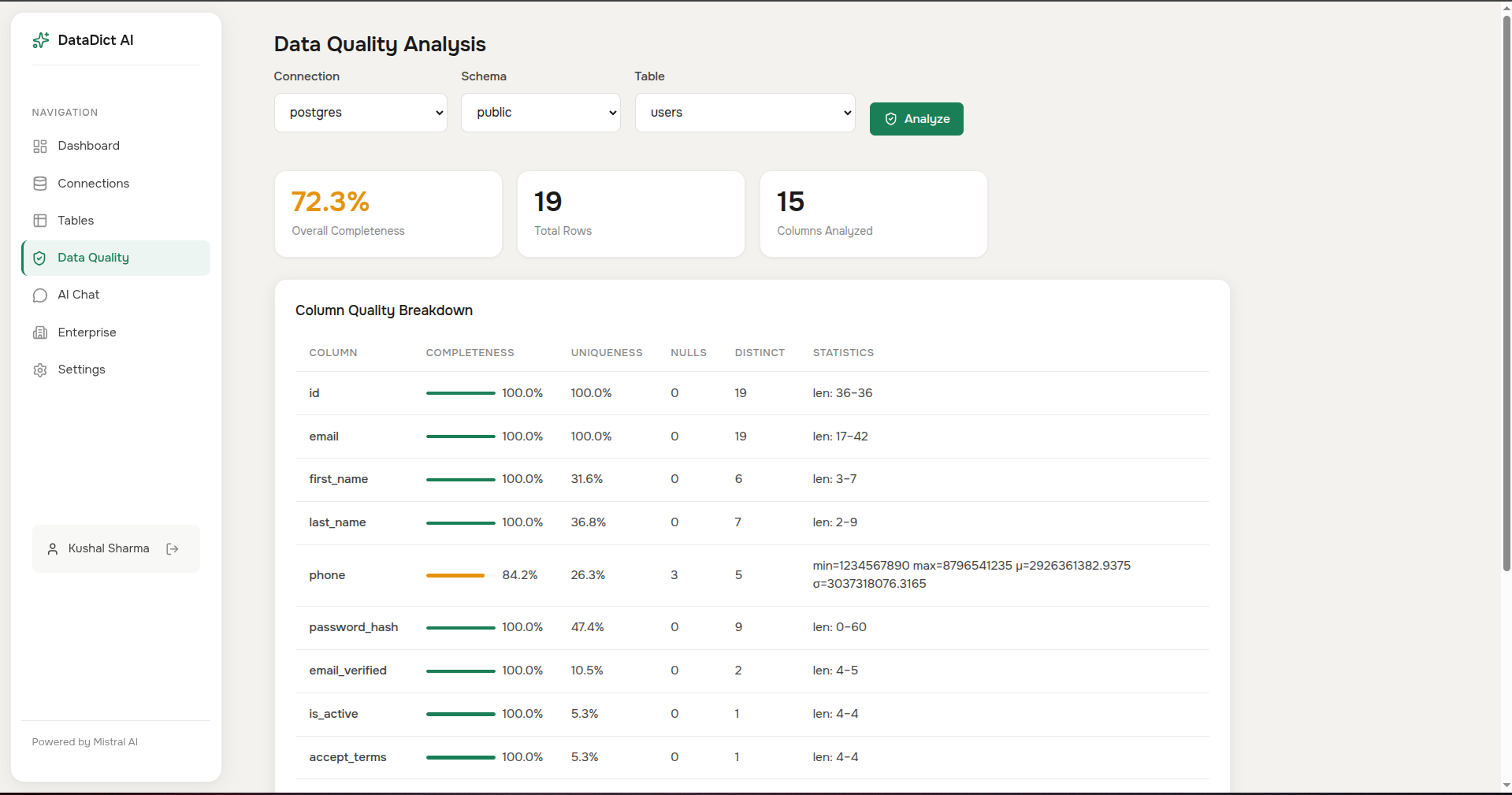The width and height of the screenshot is (1512, 795).
Task: Click the DataDict AI logo icon
Action: pyautogui.click(x=40, y=40)
